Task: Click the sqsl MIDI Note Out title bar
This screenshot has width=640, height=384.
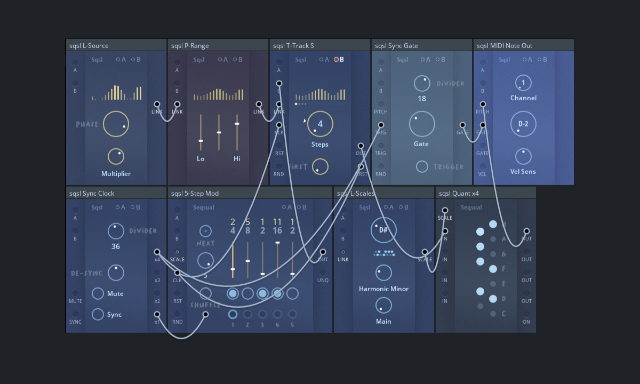Action: coord(524,45)
